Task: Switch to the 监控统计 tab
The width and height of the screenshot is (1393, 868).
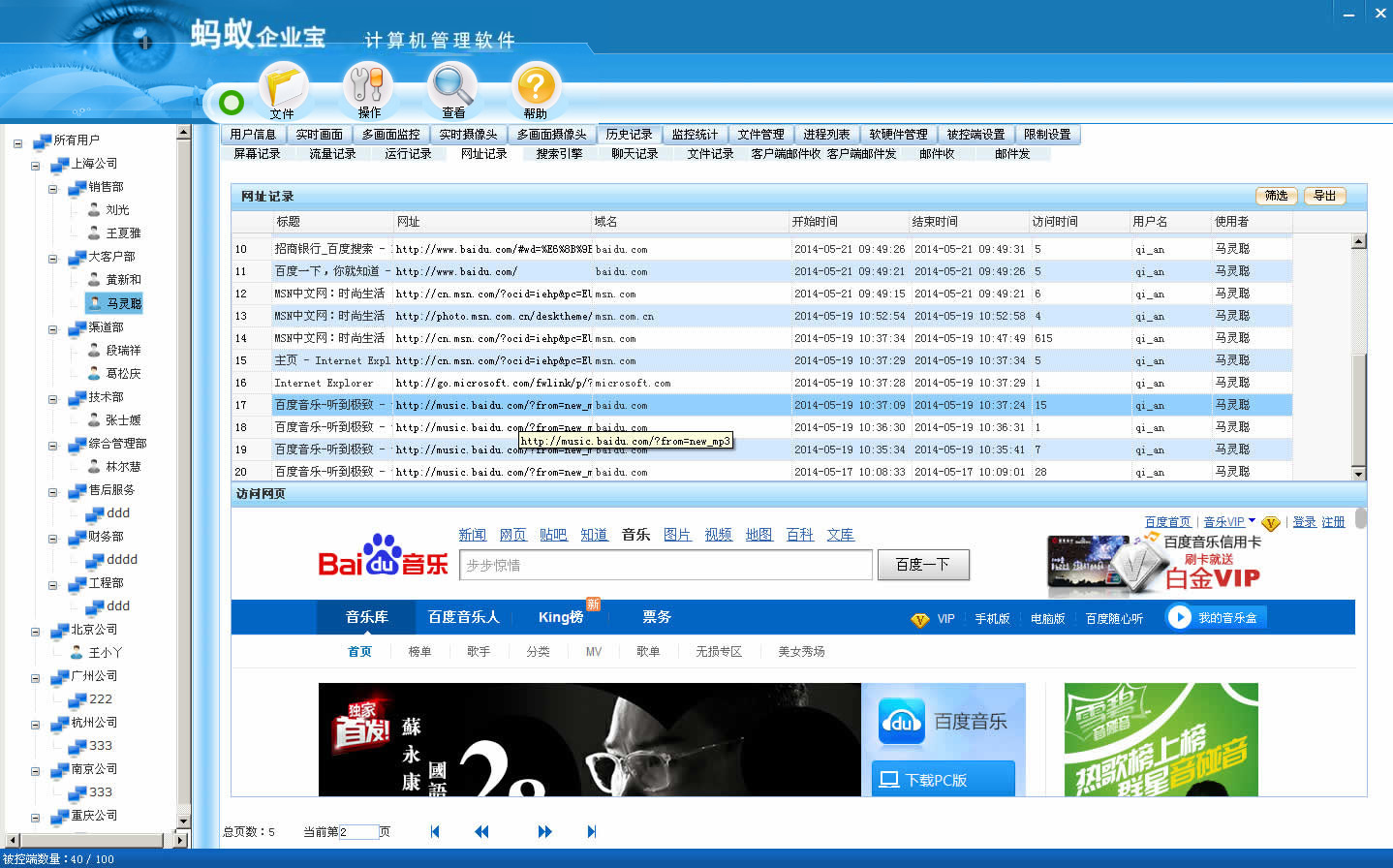Action: (695, 135)
